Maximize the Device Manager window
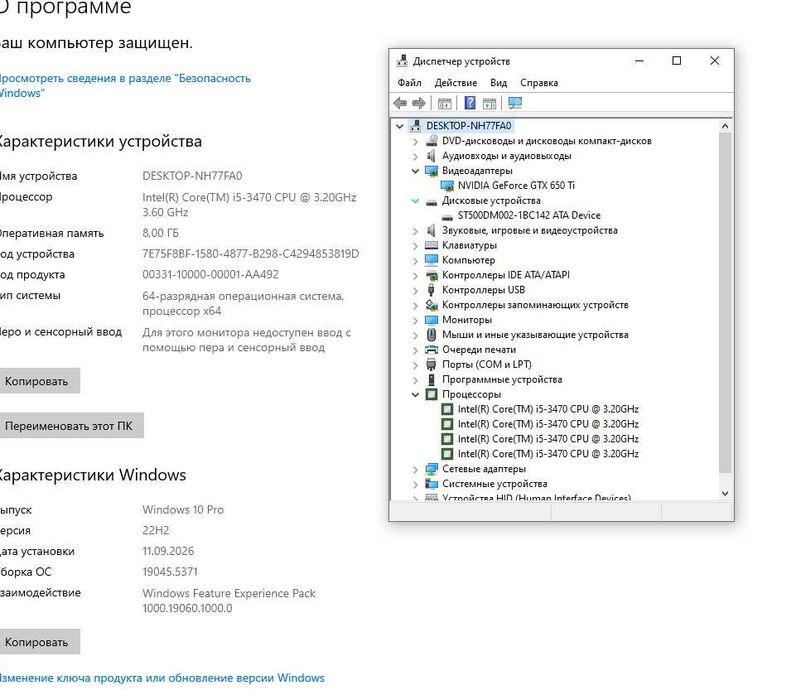Viewport: 791px width, 700px height. 676,61
